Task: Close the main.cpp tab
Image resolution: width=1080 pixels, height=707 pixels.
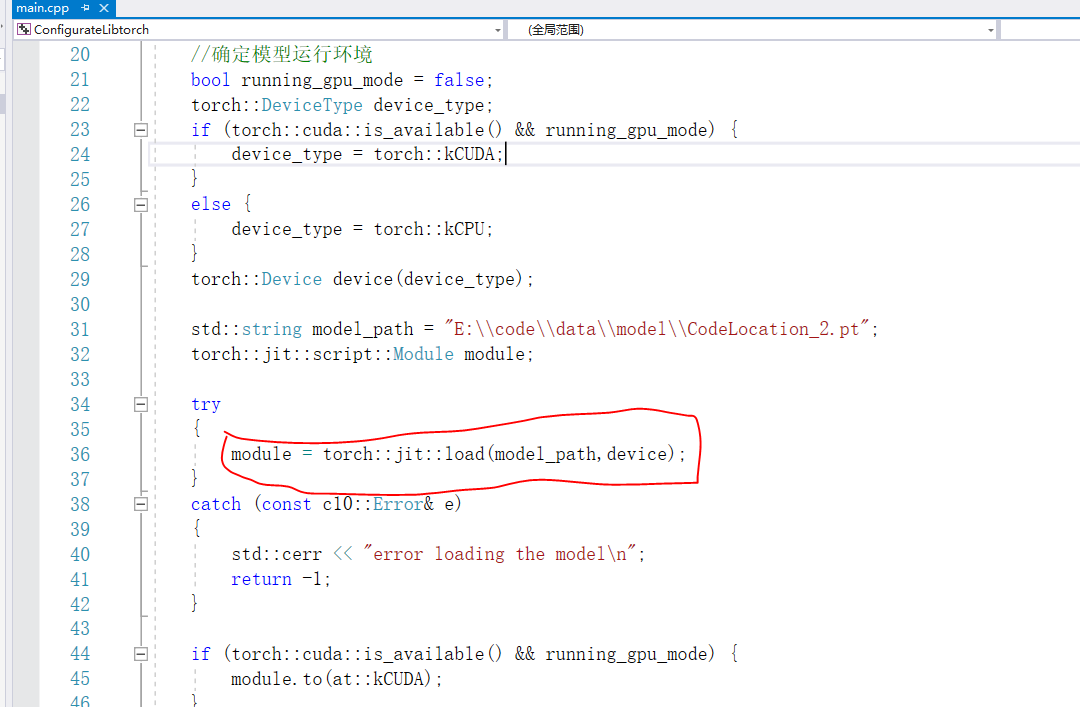Action: click(104, 8)
